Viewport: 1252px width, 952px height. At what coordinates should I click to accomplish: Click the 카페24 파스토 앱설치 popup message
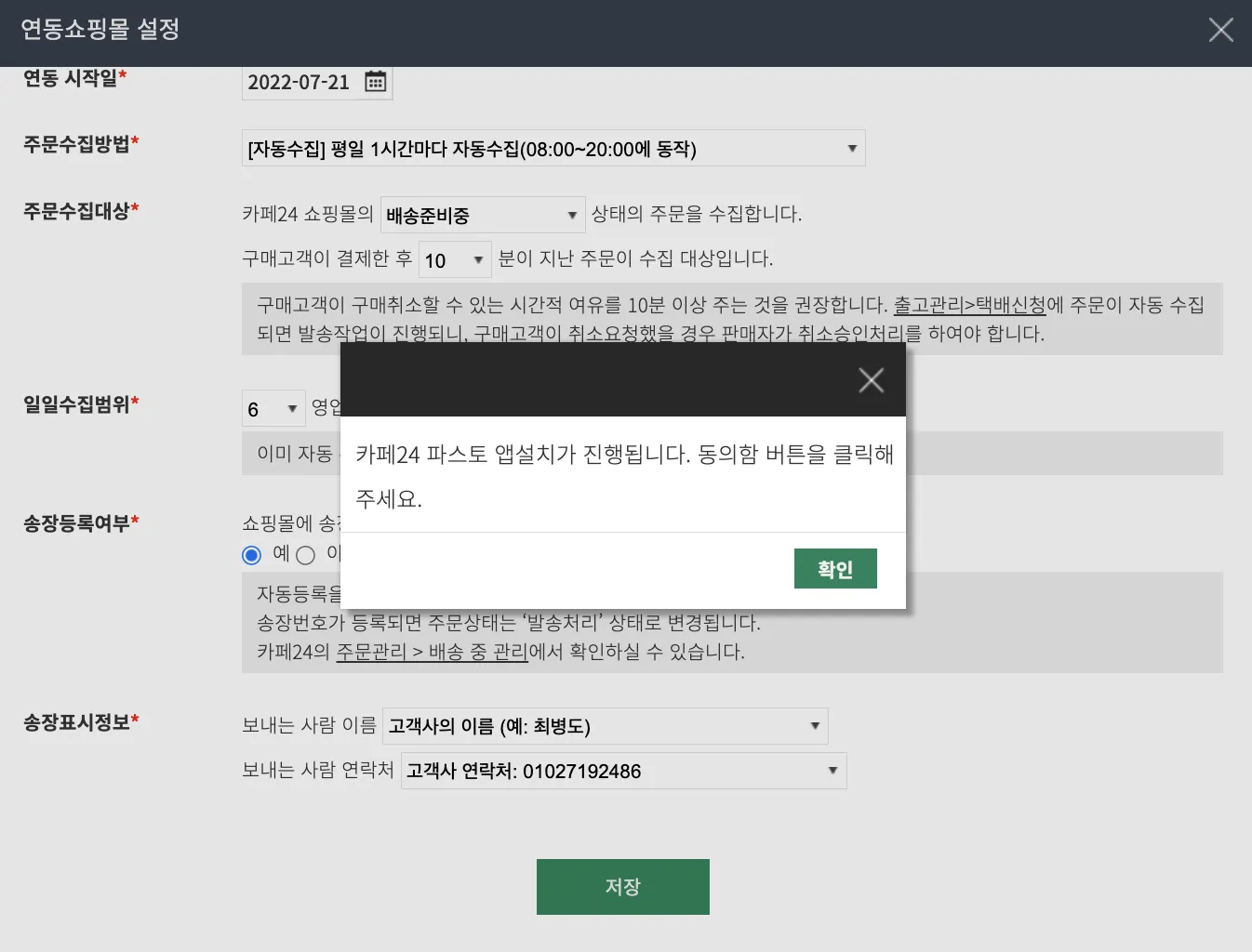point(624,476)
